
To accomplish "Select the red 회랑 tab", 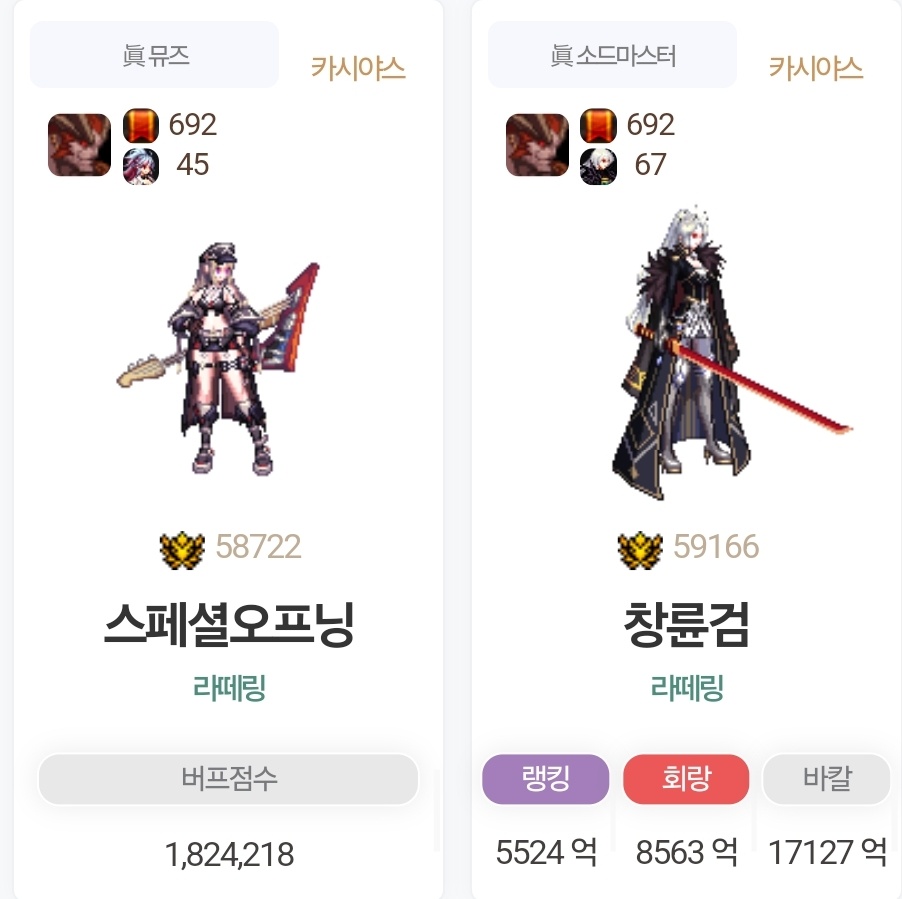I will [686, 779].
